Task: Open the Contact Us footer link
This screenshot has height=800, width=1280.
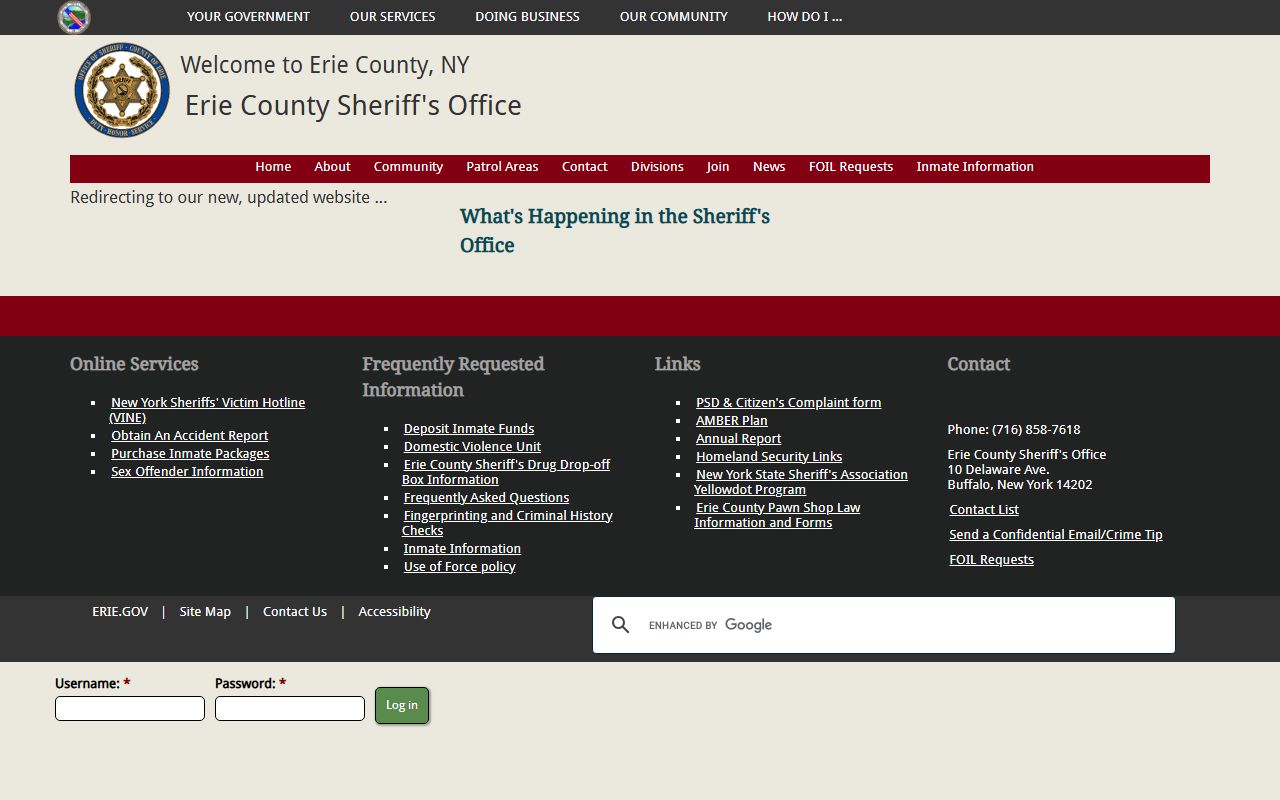Action: [295, 612]
